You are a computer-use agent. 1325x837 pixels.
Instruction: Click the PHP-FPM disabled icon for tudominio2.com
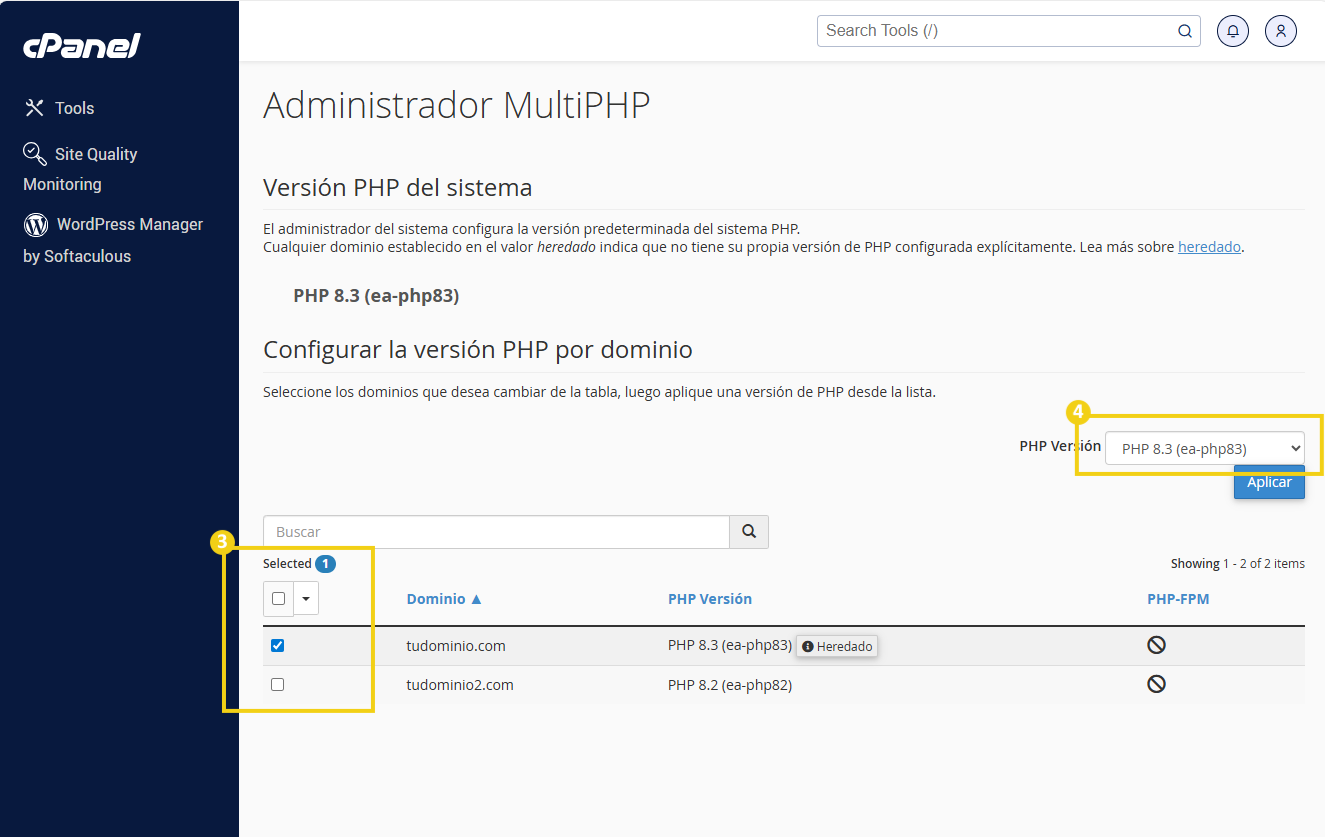point(1156,684)
